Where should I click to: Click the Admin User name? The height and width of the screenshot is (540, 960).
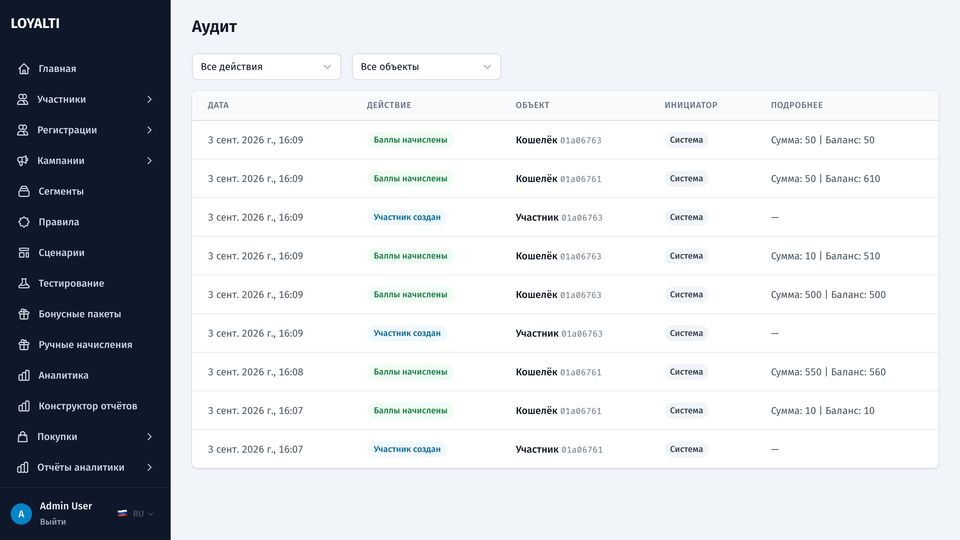(66, 506)
